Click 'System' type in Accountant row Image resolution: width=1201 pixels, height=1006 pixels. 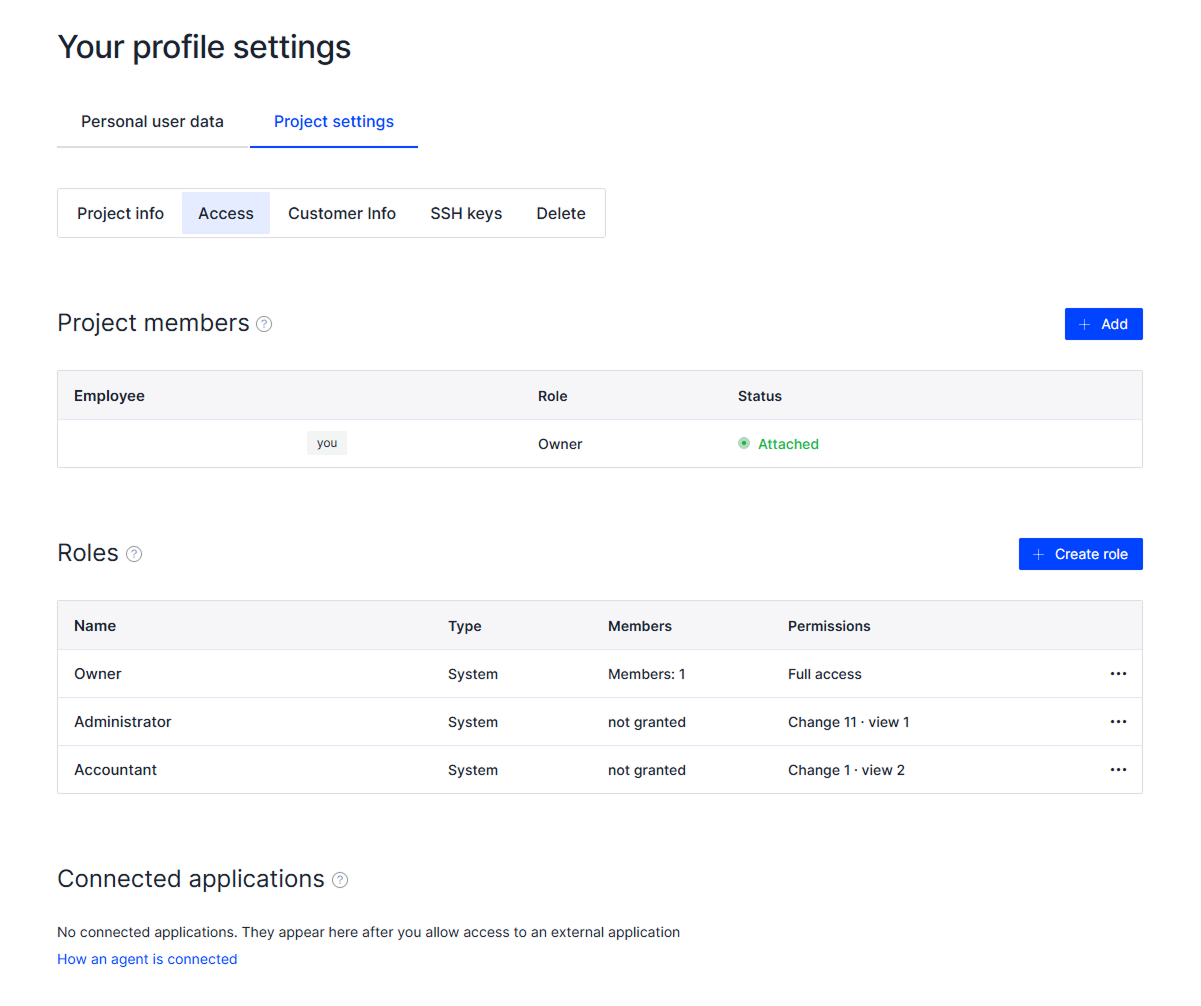473,770
